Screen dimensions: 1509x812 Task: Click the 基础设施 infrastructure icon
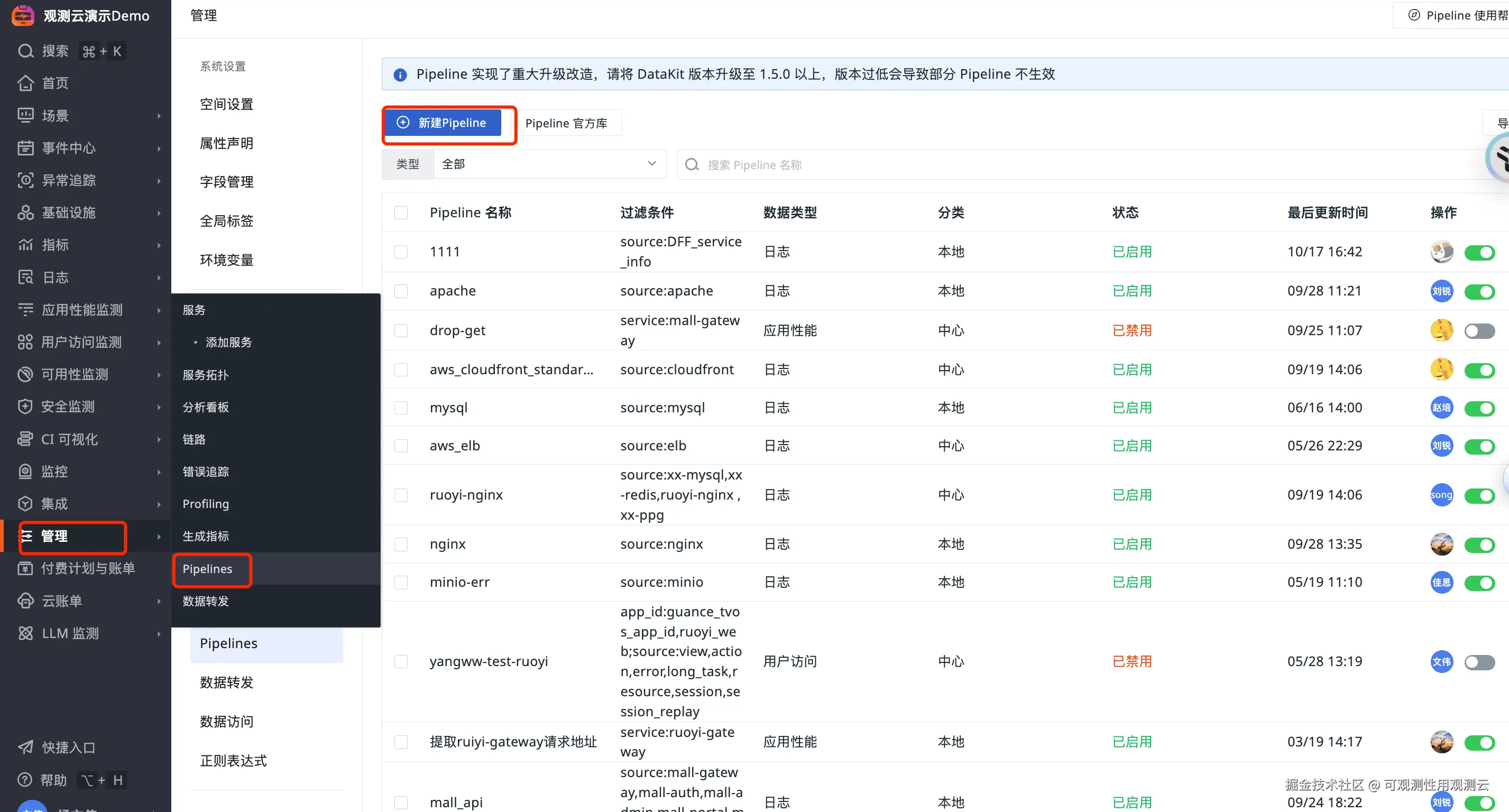pyautogui.click(x=25, y=213)
